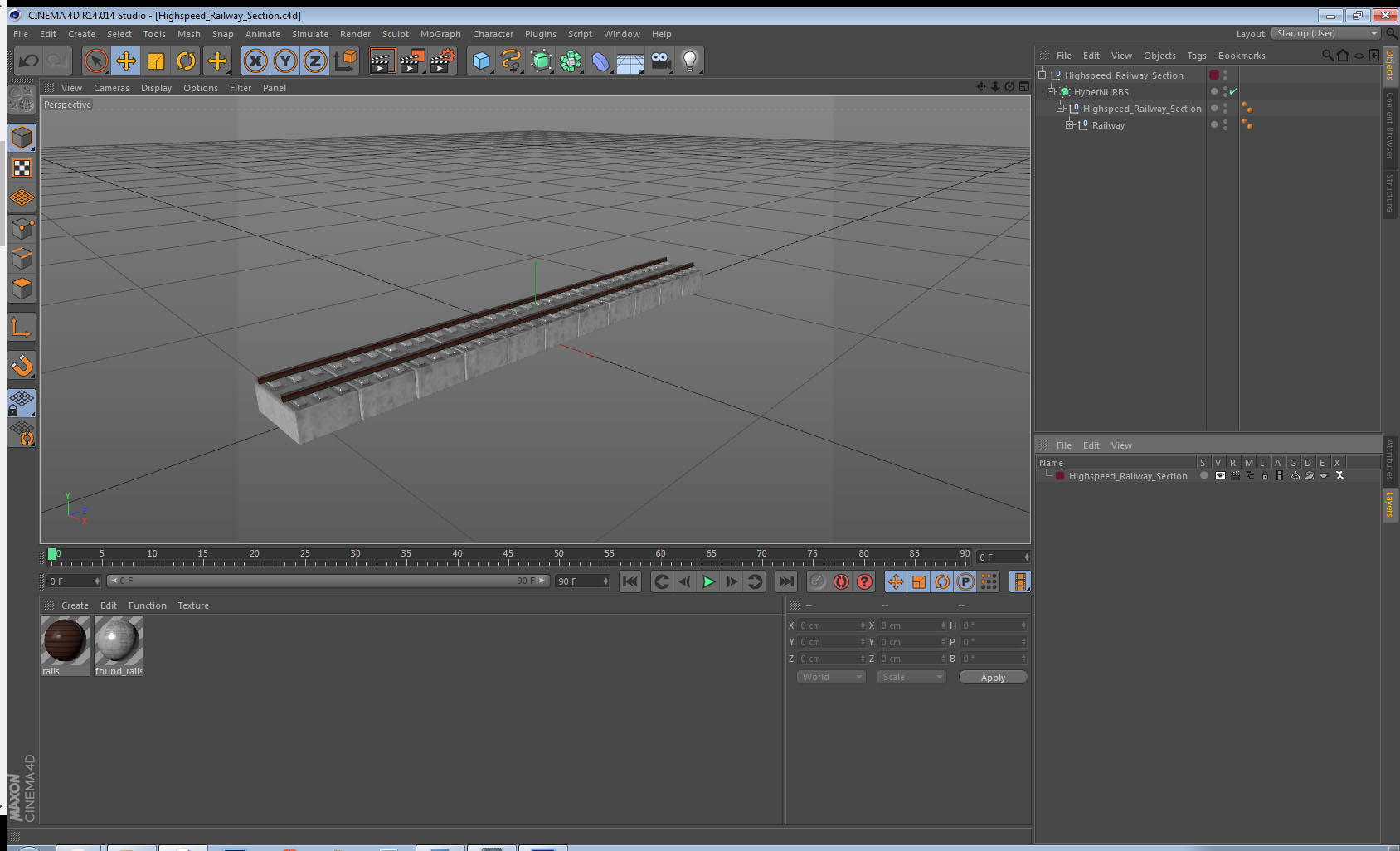The width and height of the screenshot is (1400, 851).
Task: Collapse the HyperNURBS tree node
Action: tap(1052, 91)
